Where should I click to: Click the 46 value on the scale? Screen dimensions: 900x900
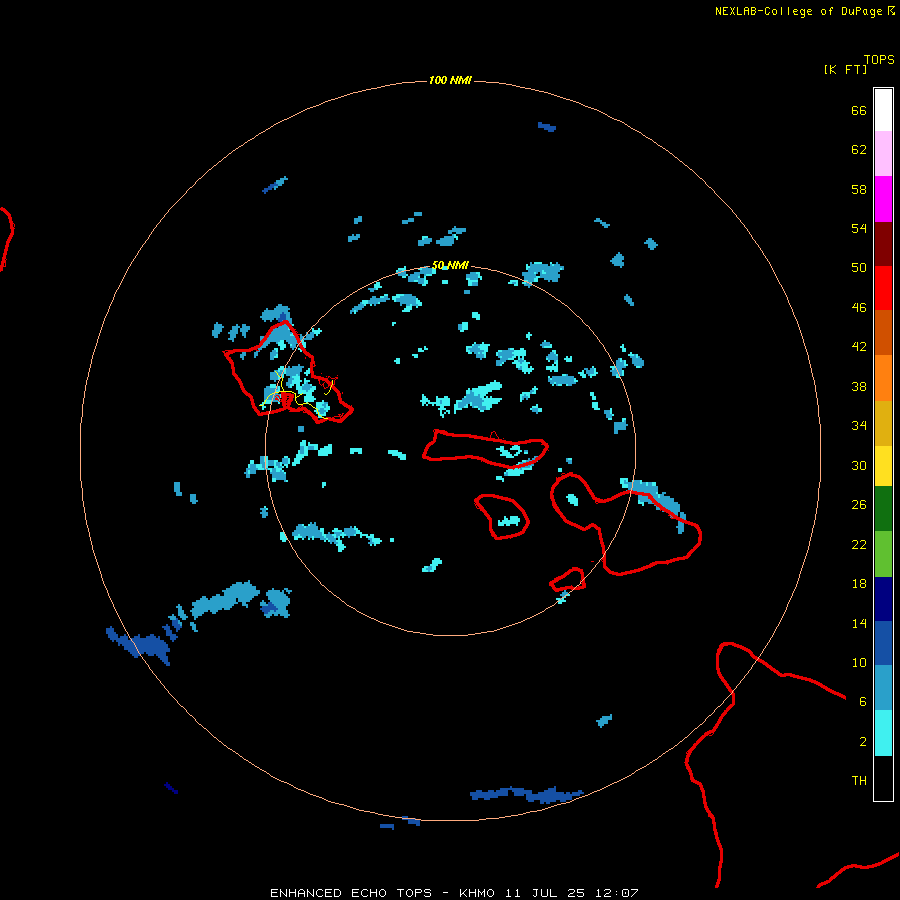859,308
